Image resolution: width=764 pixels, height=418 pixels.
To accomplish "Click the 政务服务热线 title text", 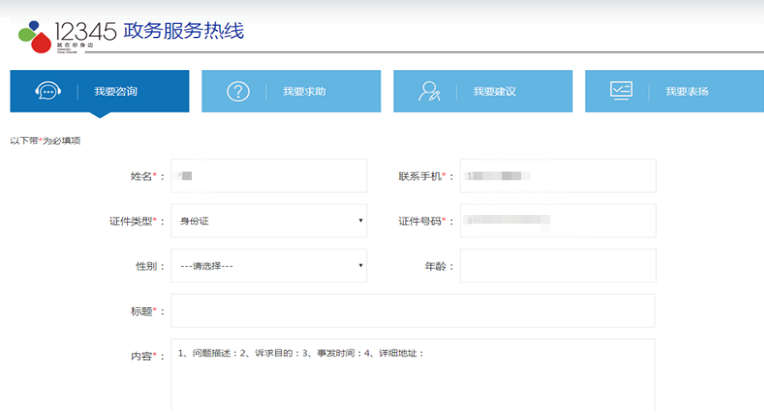I will pyautogui.click(x=184, y=31).
